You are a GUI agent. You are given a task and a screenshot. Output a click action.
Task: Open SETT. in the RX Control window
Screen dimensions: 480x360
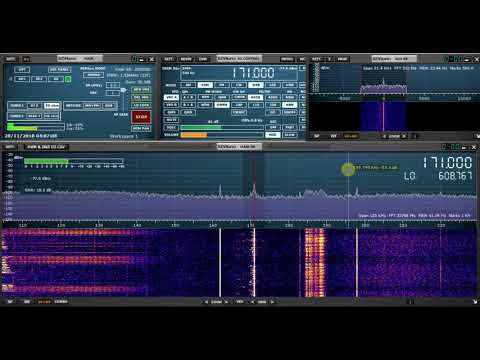pos(169,59)
